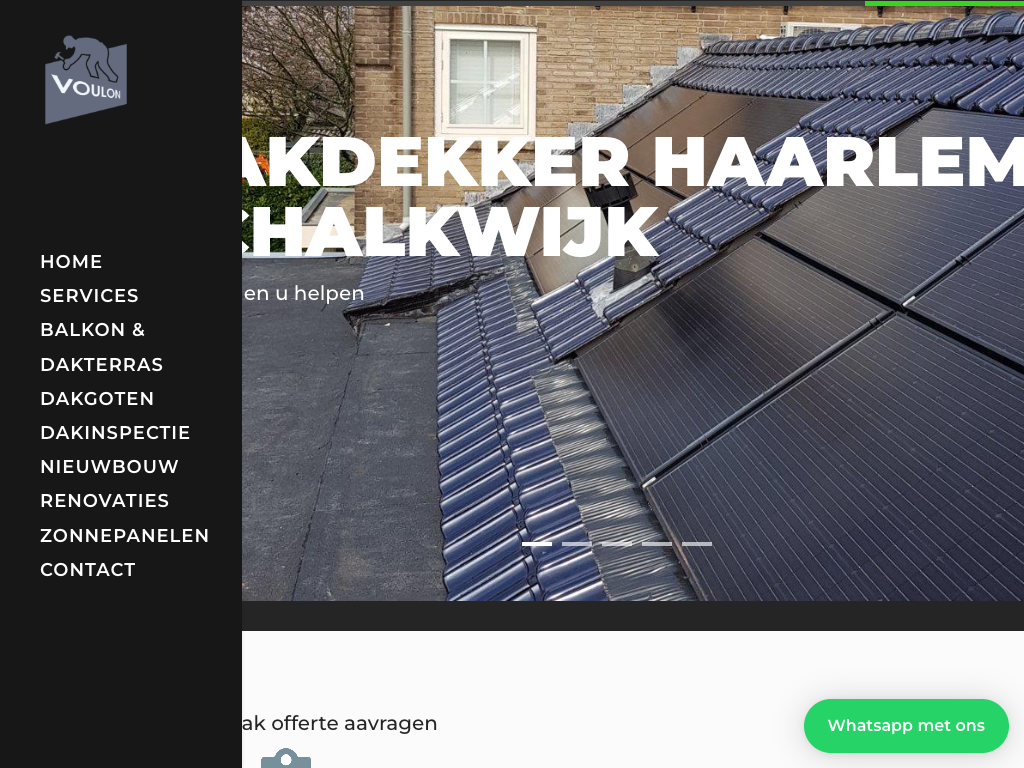Select the first slide indicator
Viewport: 1024px width, 768px height.
point(537,543)
